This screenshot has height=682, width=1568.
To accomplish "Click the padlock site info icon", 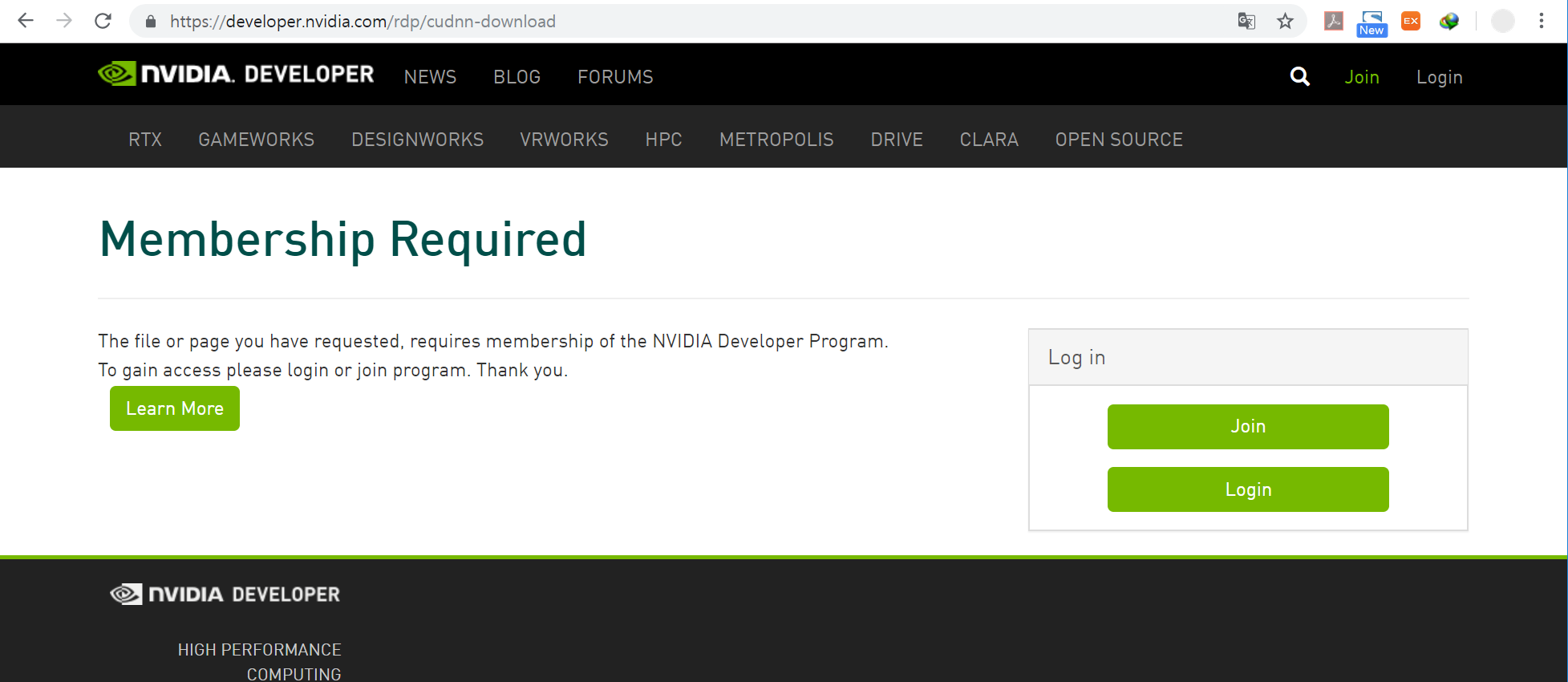I will pyautogui.click(x=150, y=22).
